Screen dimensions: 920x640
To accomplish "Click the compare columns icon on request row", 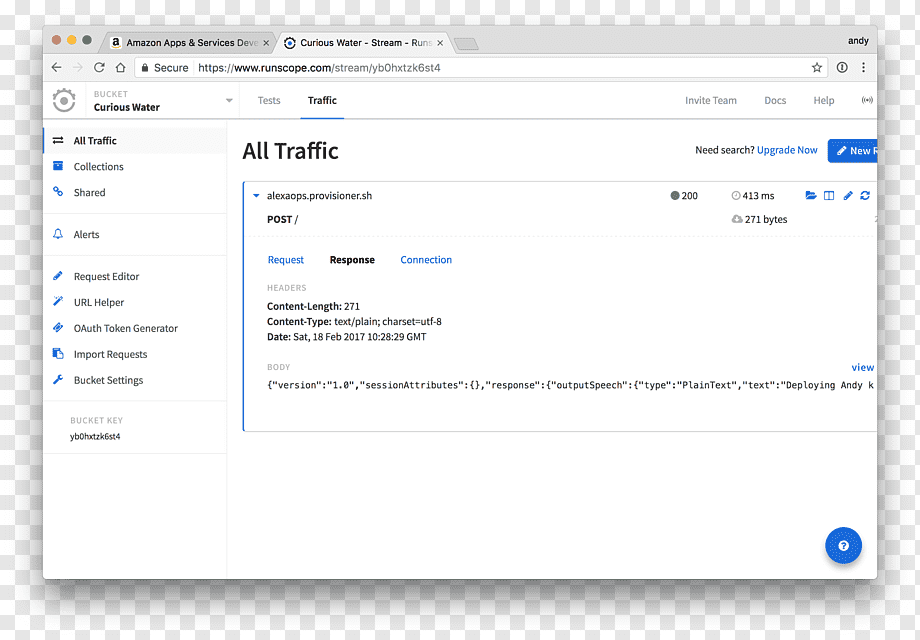I will pyautogui.click(x=829, y=195).
